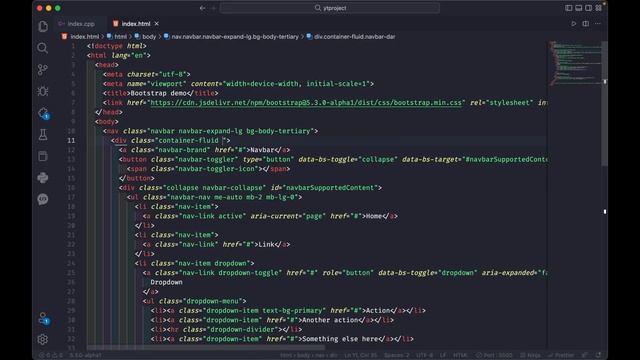Open the activity bar icon with badge below debug

point(43,113)
